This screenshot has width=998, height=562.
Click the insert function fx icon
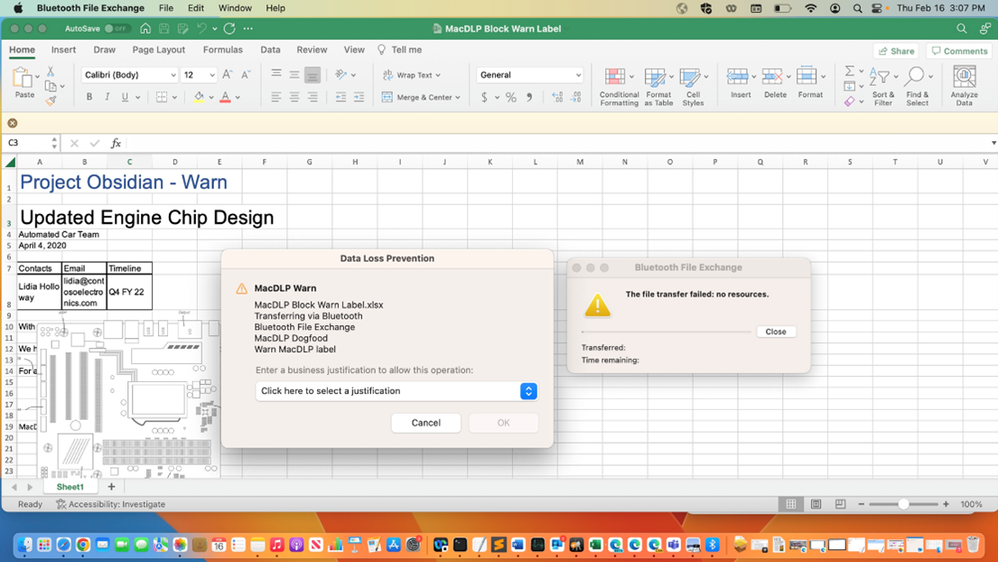(116, 143)
